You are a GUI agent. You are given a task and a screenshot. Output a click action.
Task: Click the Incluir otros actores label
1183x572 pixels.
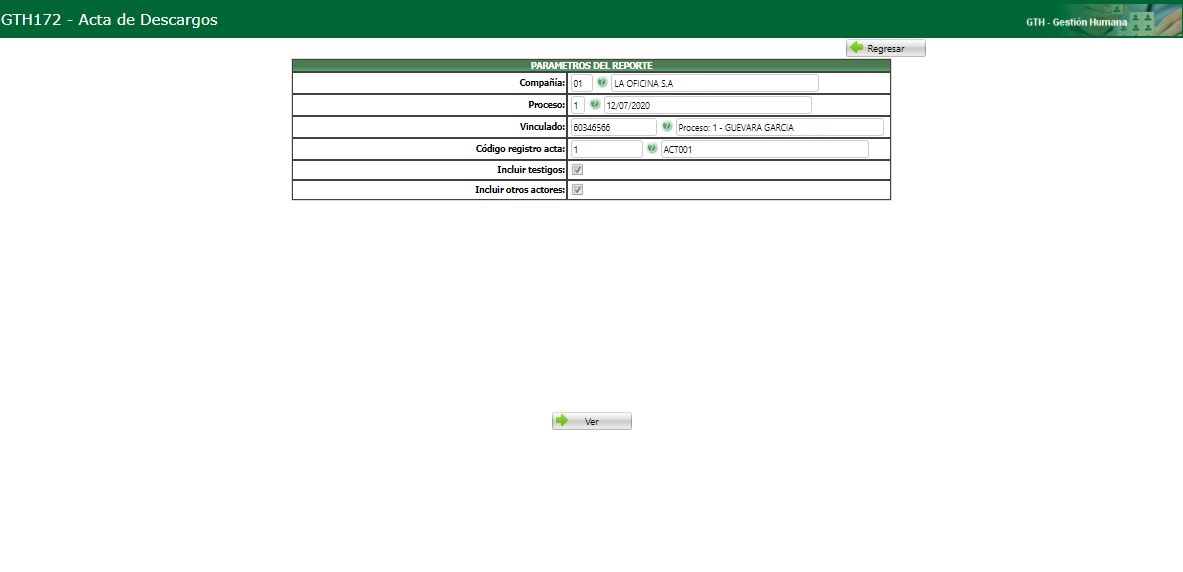coord(520,189)
